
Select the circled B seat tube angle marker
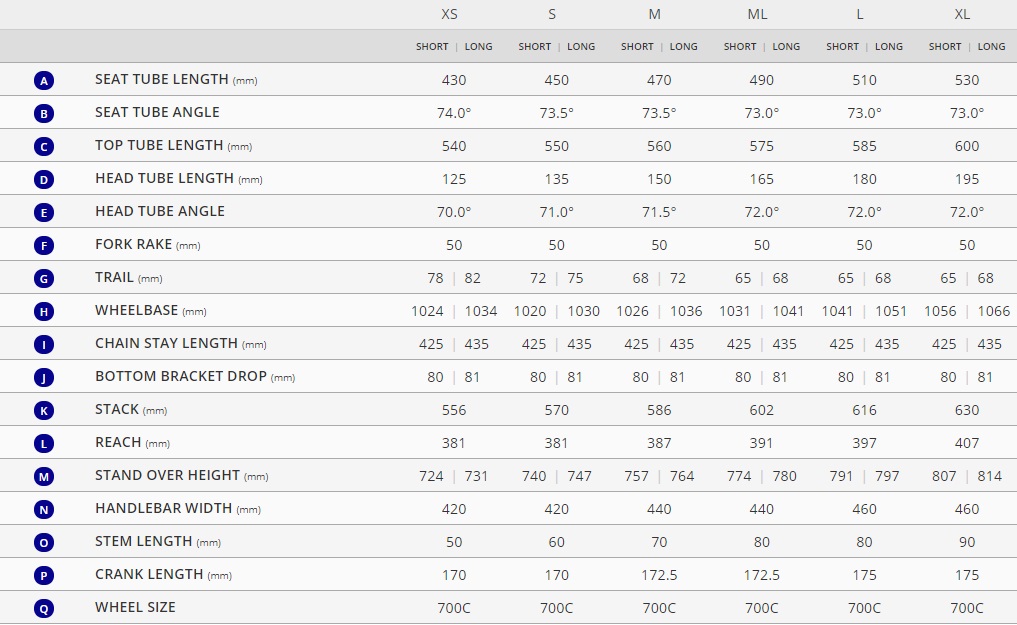click(x=44, y=113)
